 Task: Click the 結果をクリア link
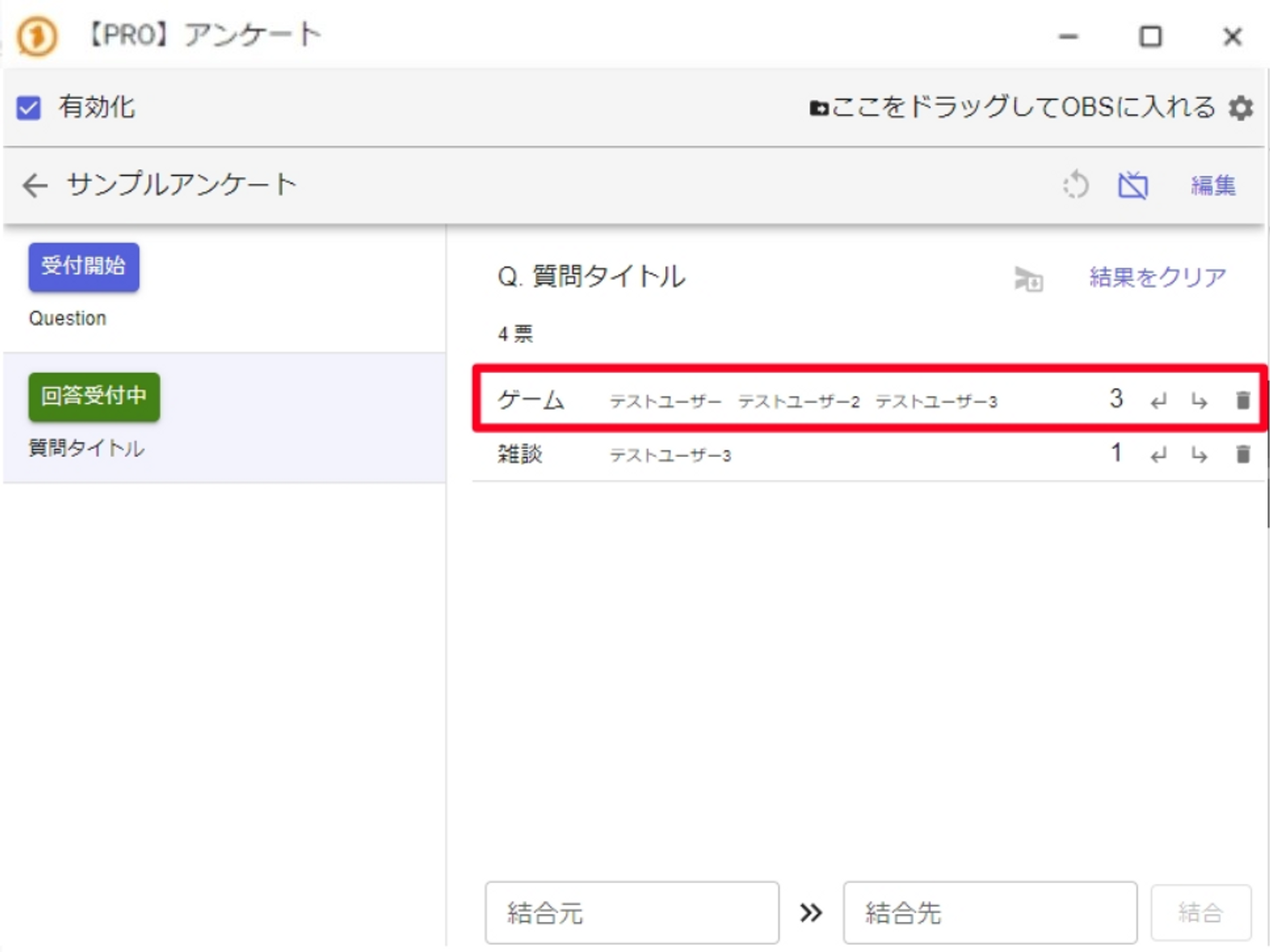[x=1157, y=277]
